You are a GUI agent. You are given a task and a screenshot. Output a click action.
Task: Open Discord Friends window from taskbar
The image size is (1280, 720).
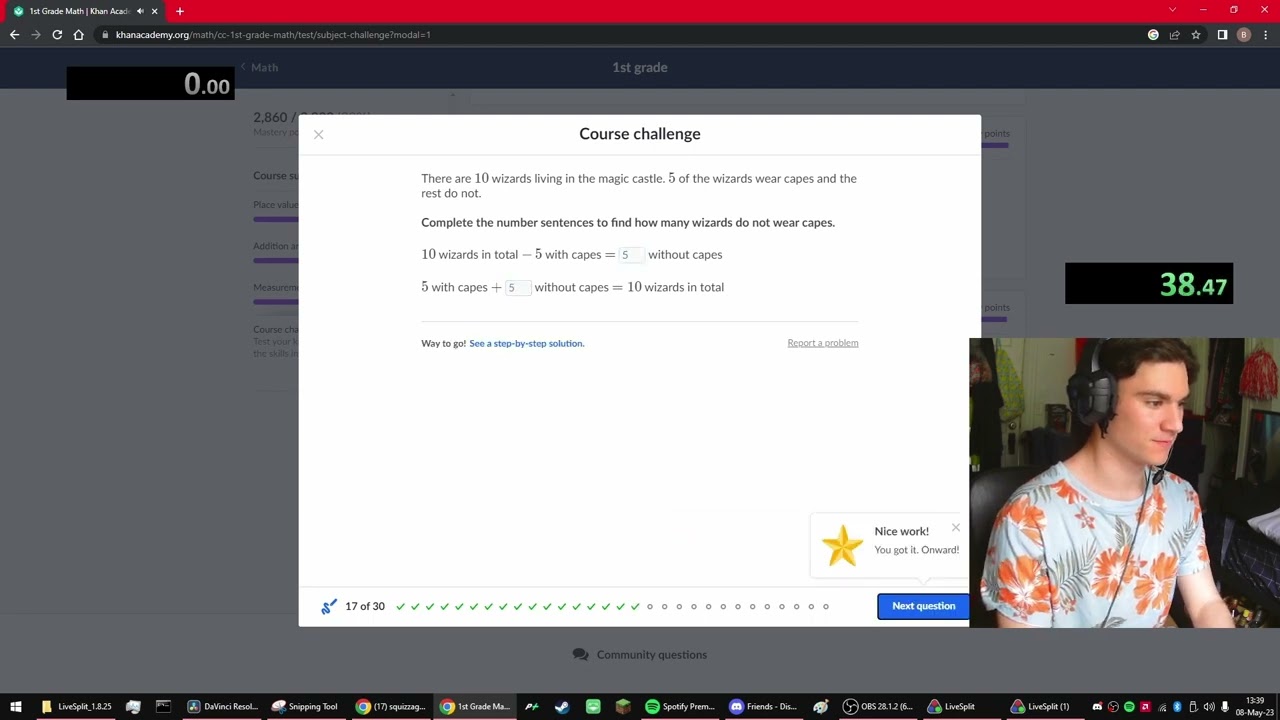pyautogui.click(x=764, y=707)
